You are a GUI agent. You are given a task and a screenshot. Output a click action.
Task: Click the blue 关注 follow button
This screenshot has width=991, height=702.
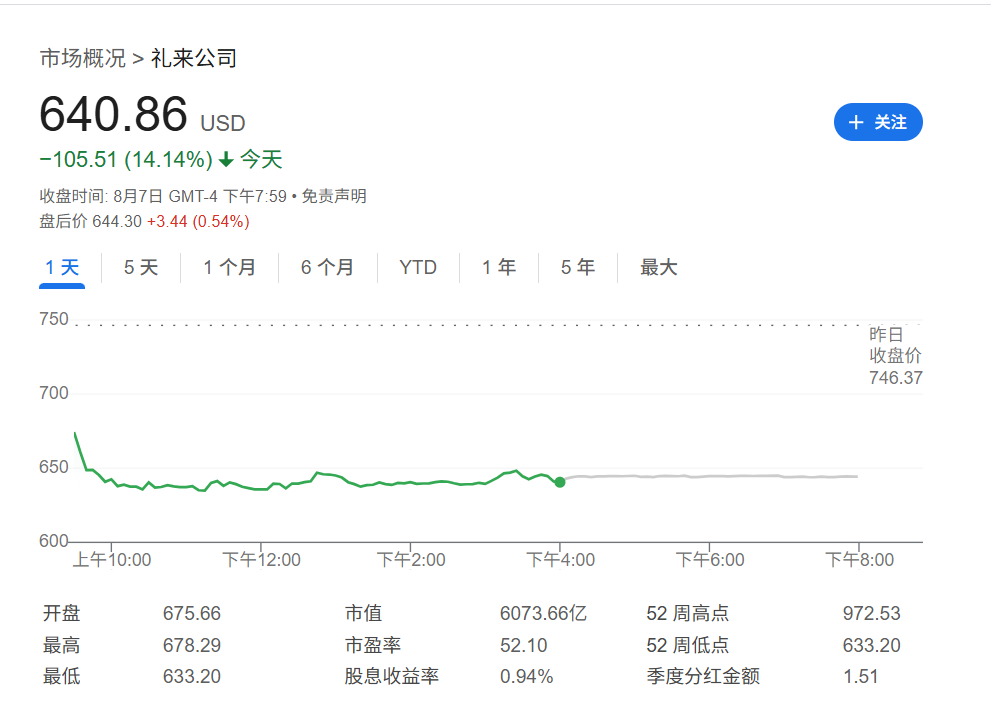click(x=878, y=122)
